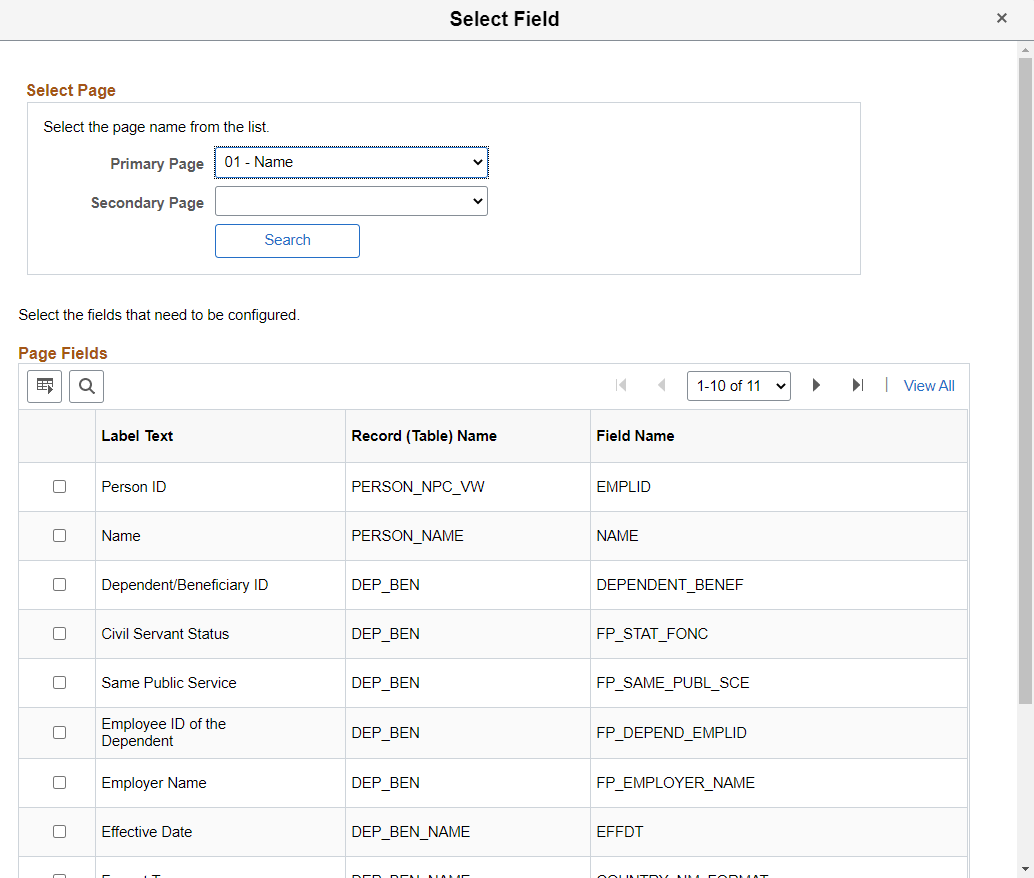
Task: Go to next page of rows
Action: 816,386
